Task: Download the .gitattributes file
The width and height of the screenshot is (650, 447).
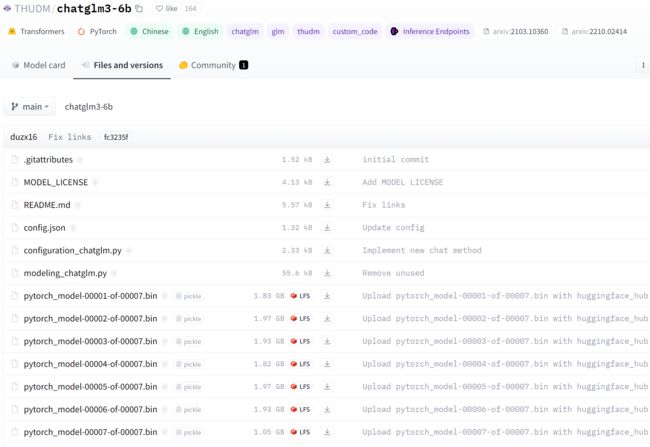Action: click(327, 160)
